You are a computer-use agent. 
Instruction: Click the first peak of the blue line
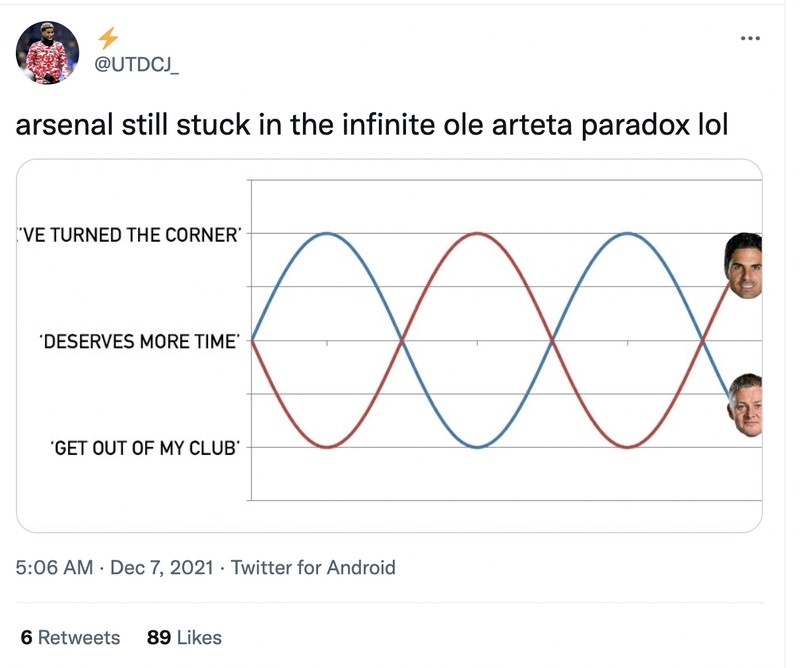click(327, 233)
